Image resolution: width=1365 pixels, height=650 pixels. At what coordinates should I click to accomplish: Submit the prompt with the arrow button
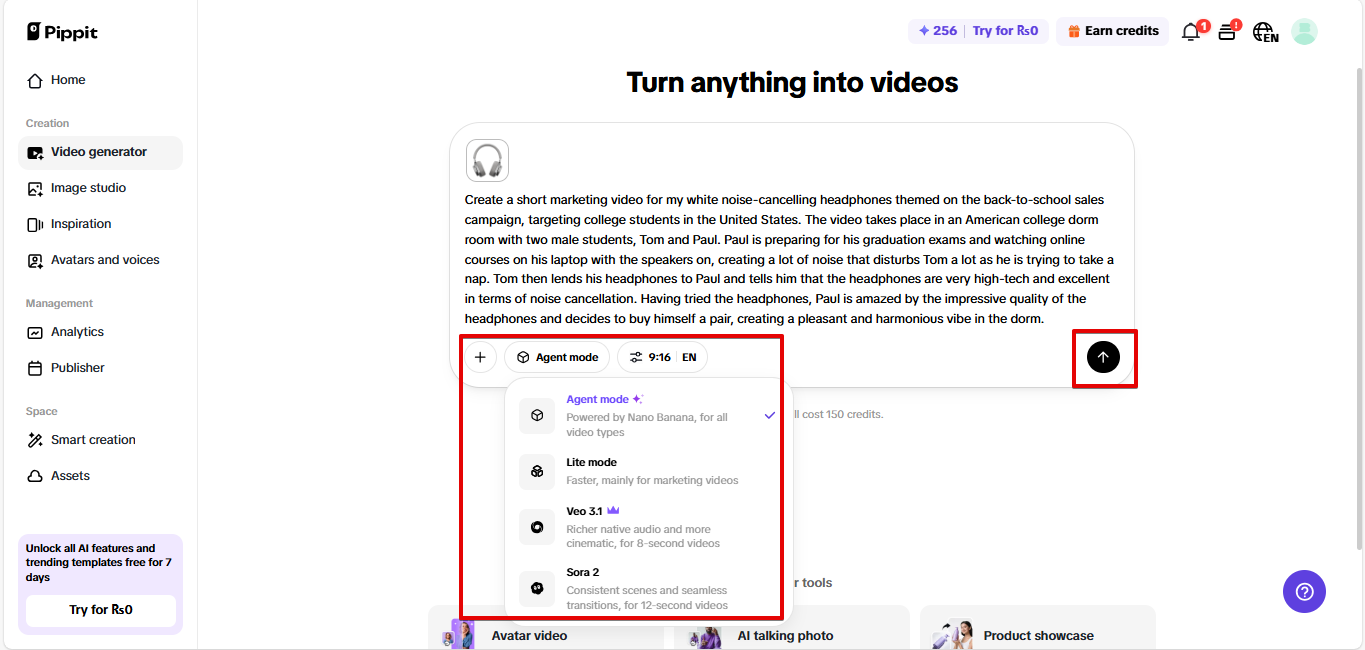pos(1103,357)
